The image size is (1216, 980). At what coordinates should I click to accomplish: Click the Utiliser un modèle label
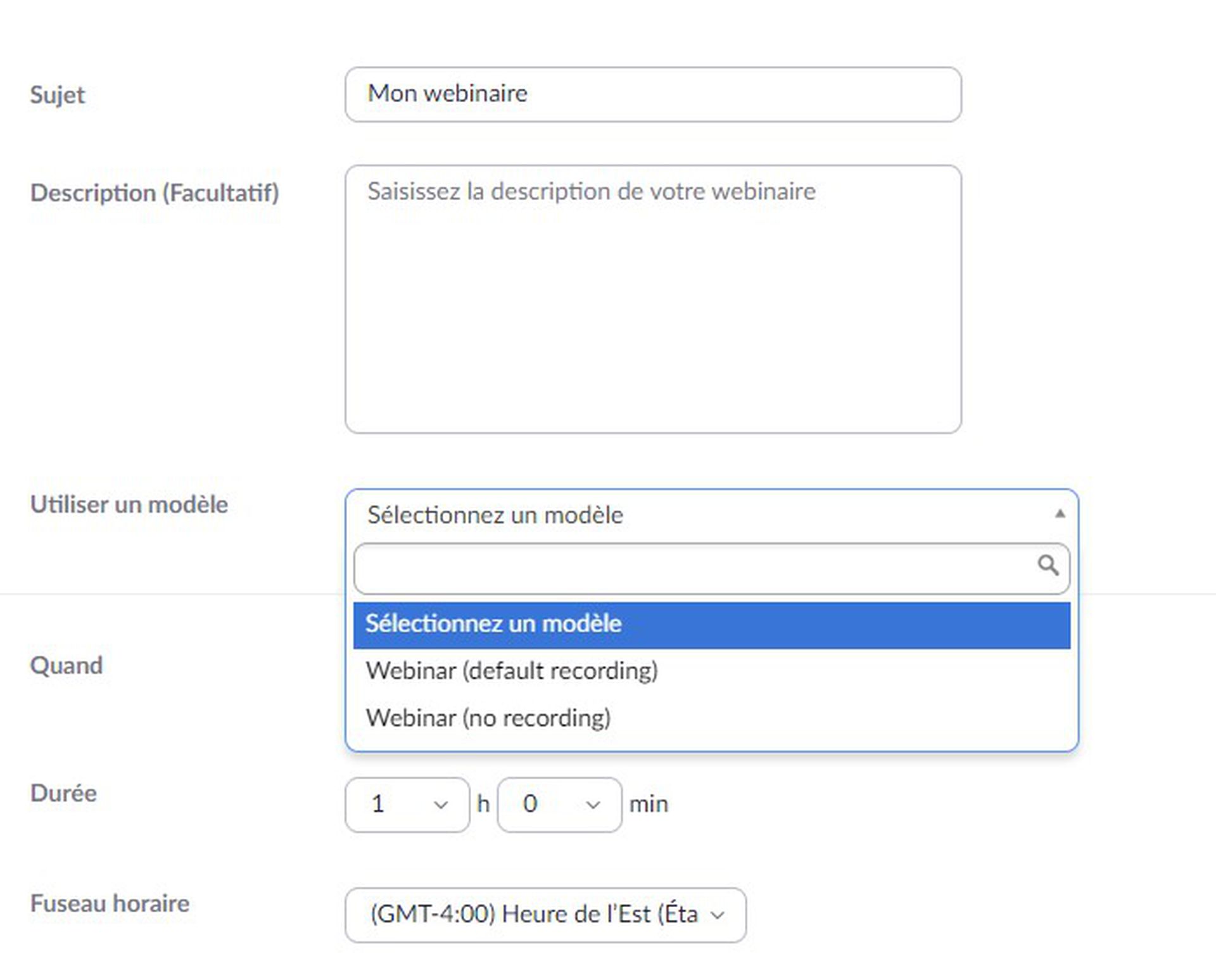(129, 504)
